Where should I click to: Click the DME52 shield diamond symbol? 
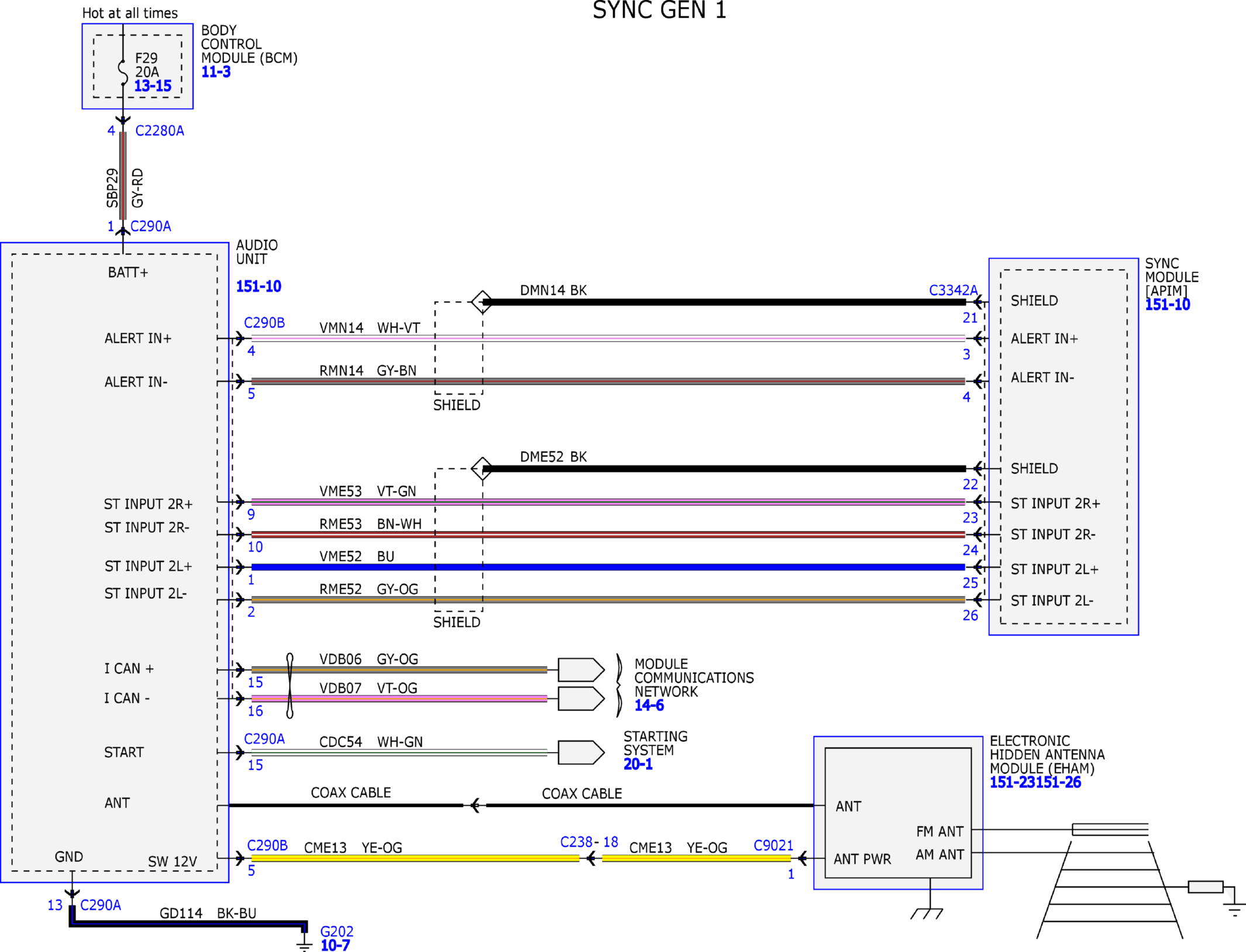pos(481,468)
